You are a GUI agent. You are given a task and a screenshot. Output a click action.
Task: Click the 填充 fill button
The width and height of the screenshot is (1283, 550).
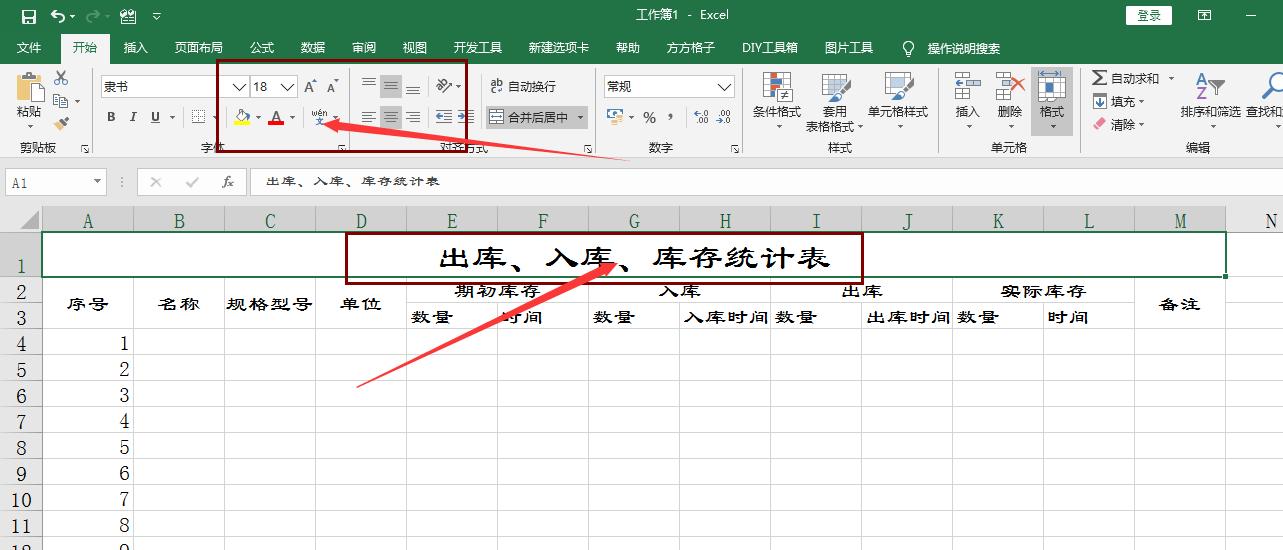(1119, 101)
